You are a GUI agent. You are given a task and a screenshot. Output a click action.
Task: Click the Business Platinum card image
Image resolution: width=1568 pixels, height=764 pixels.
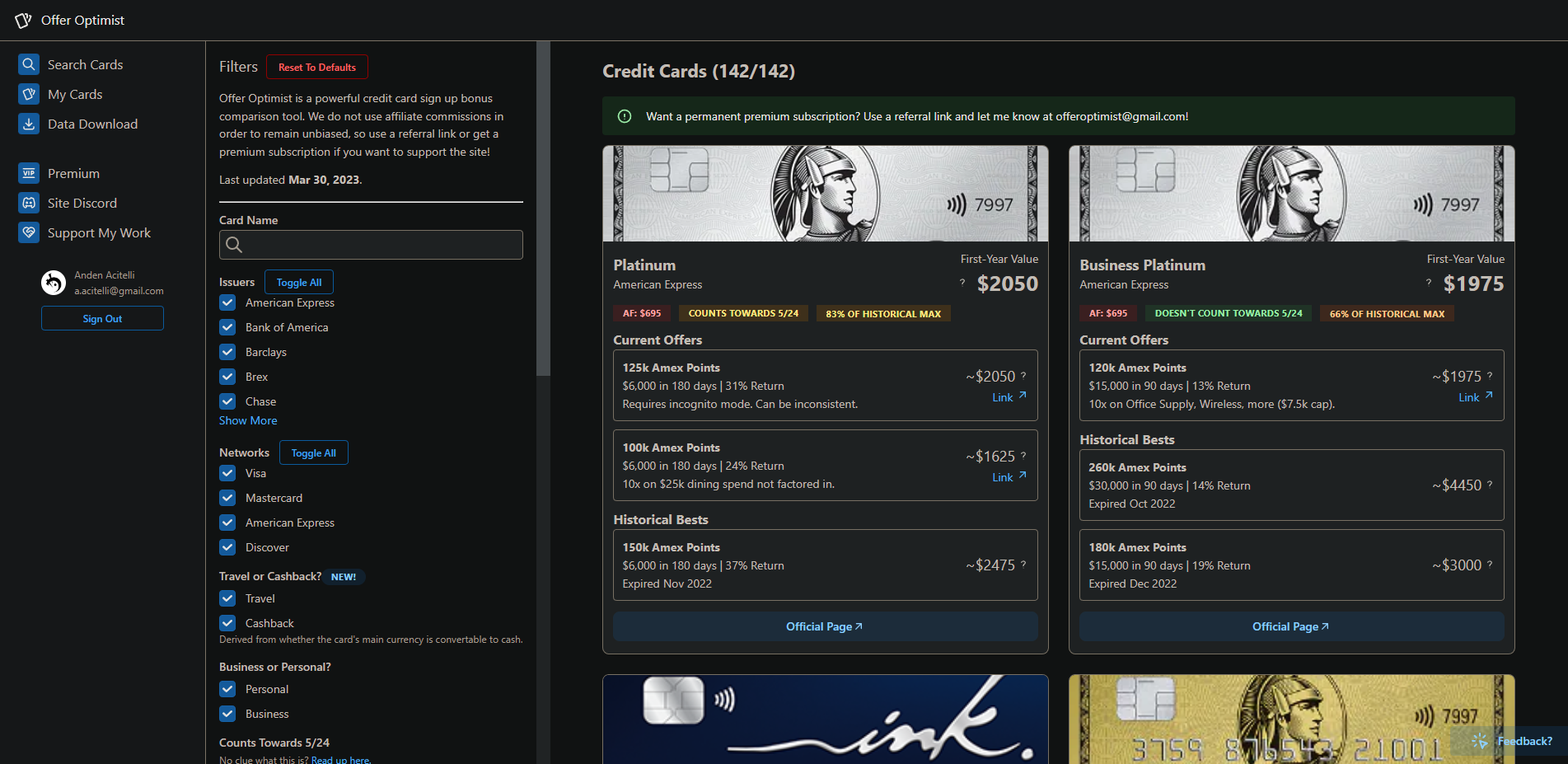[1292, 194]
